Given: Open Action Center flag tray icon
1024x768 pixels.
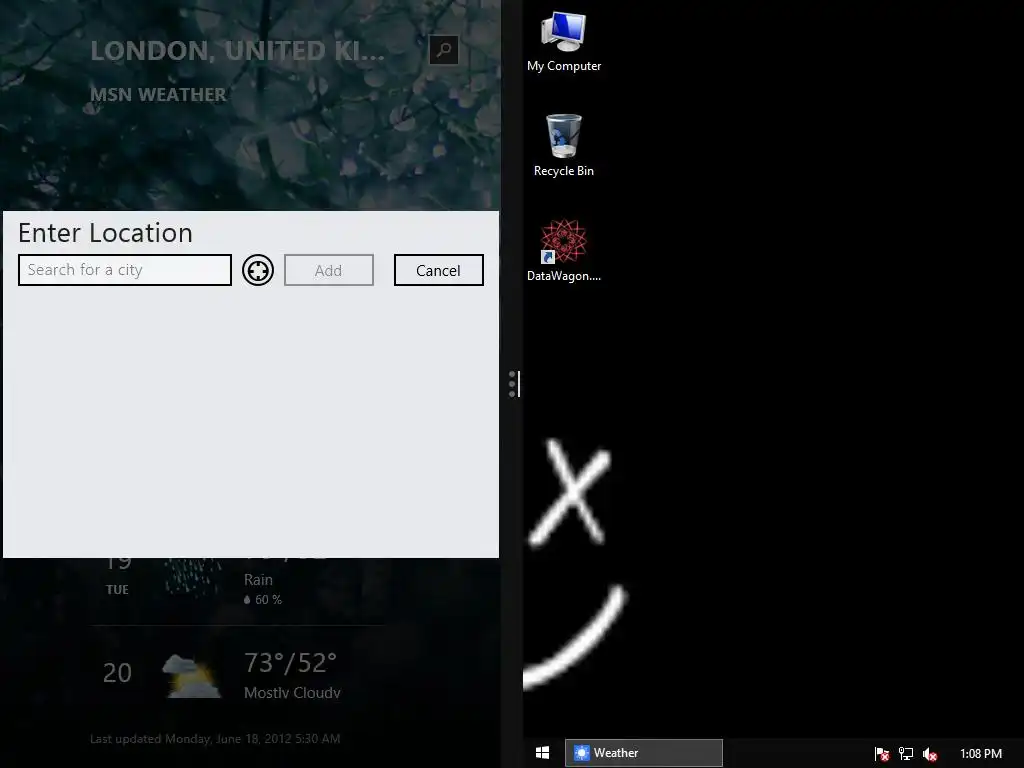Looking at the screenshot, I should pos(882,754).
